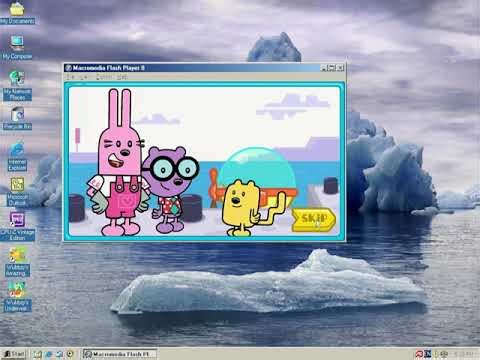Click the first quick launch icon beside Start
The height and width of the screenshot is (360, 480).
(x=37, y=354)
